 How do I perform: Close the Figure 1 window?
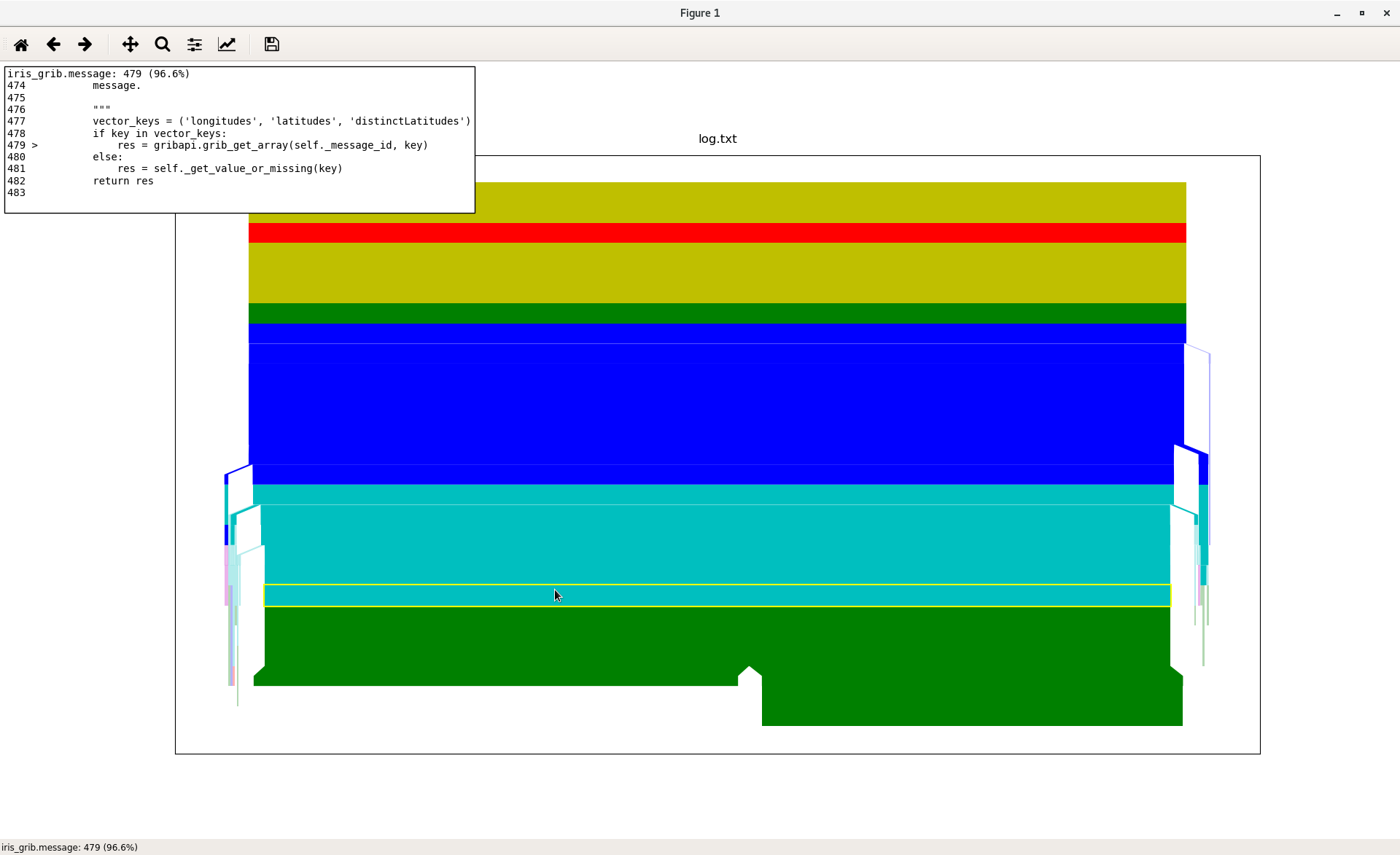1386,13
